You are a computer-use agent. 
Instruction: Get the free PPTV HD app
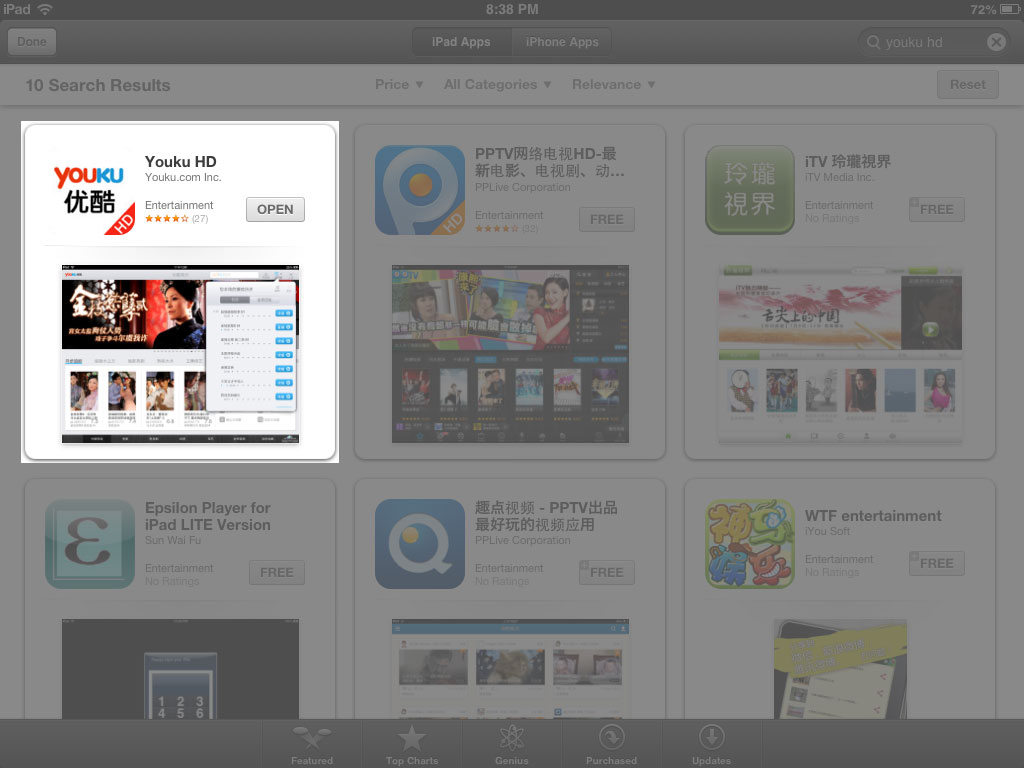click(x=607, y=219)
